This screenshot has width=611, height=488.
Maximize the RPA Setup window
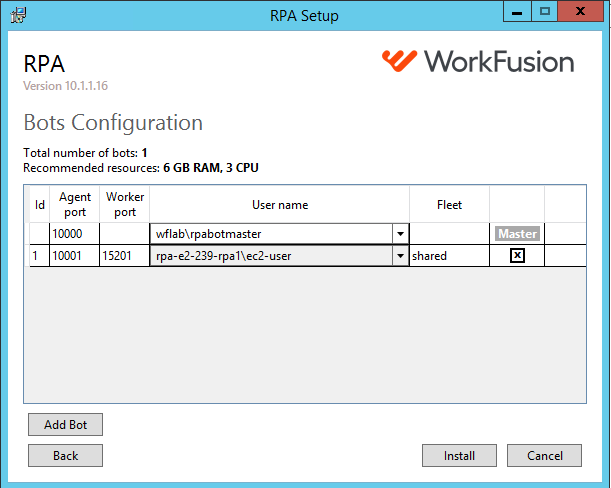(x=545, y=12)
